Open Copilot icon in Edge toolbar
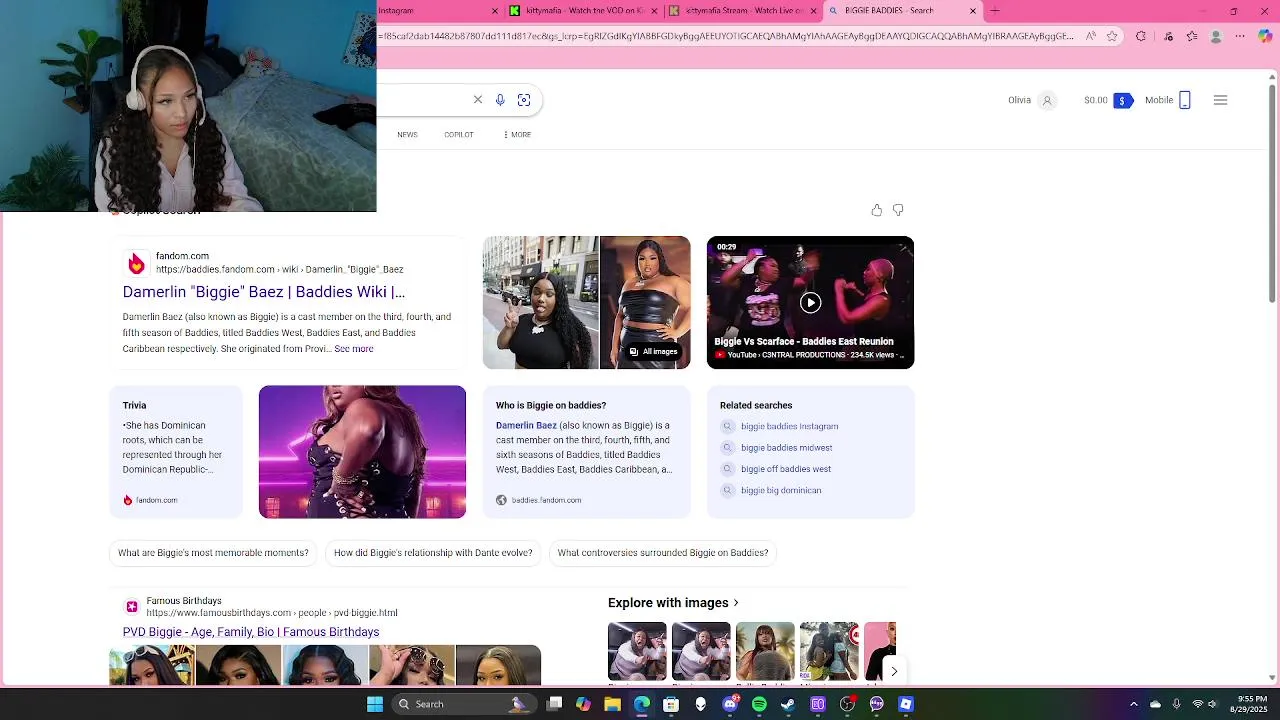The width and height of the screenshot is (1280, 720). click(x=1265, y=36)
